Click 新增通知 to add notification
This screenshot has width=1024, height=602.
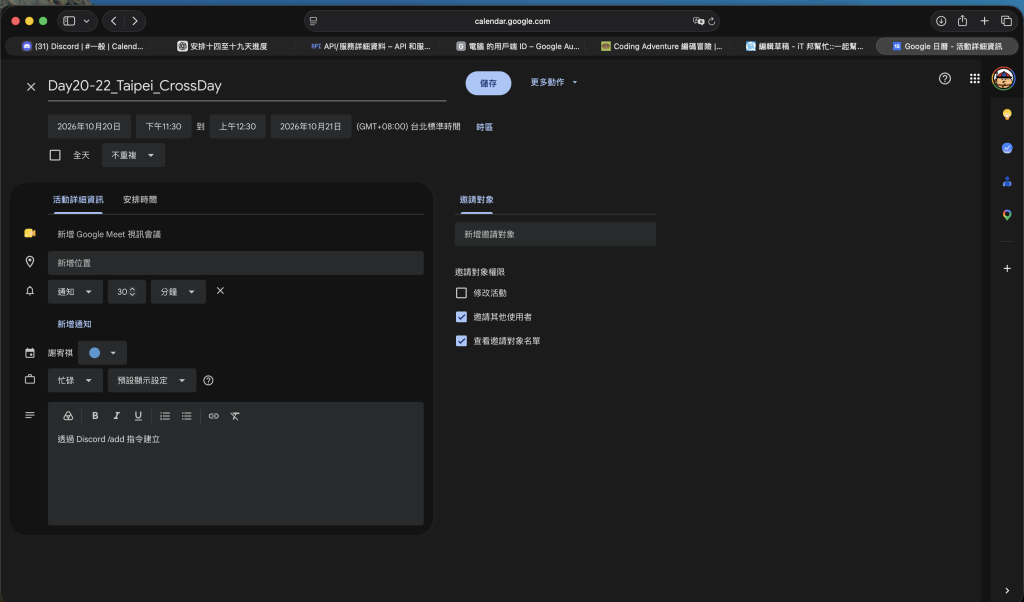[74, 325]
